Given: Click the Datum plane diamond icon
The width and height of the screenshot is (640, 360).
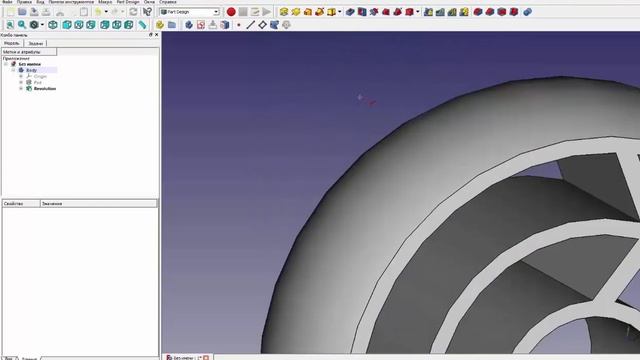Looking at the screenshot, I should coord(262,25).
